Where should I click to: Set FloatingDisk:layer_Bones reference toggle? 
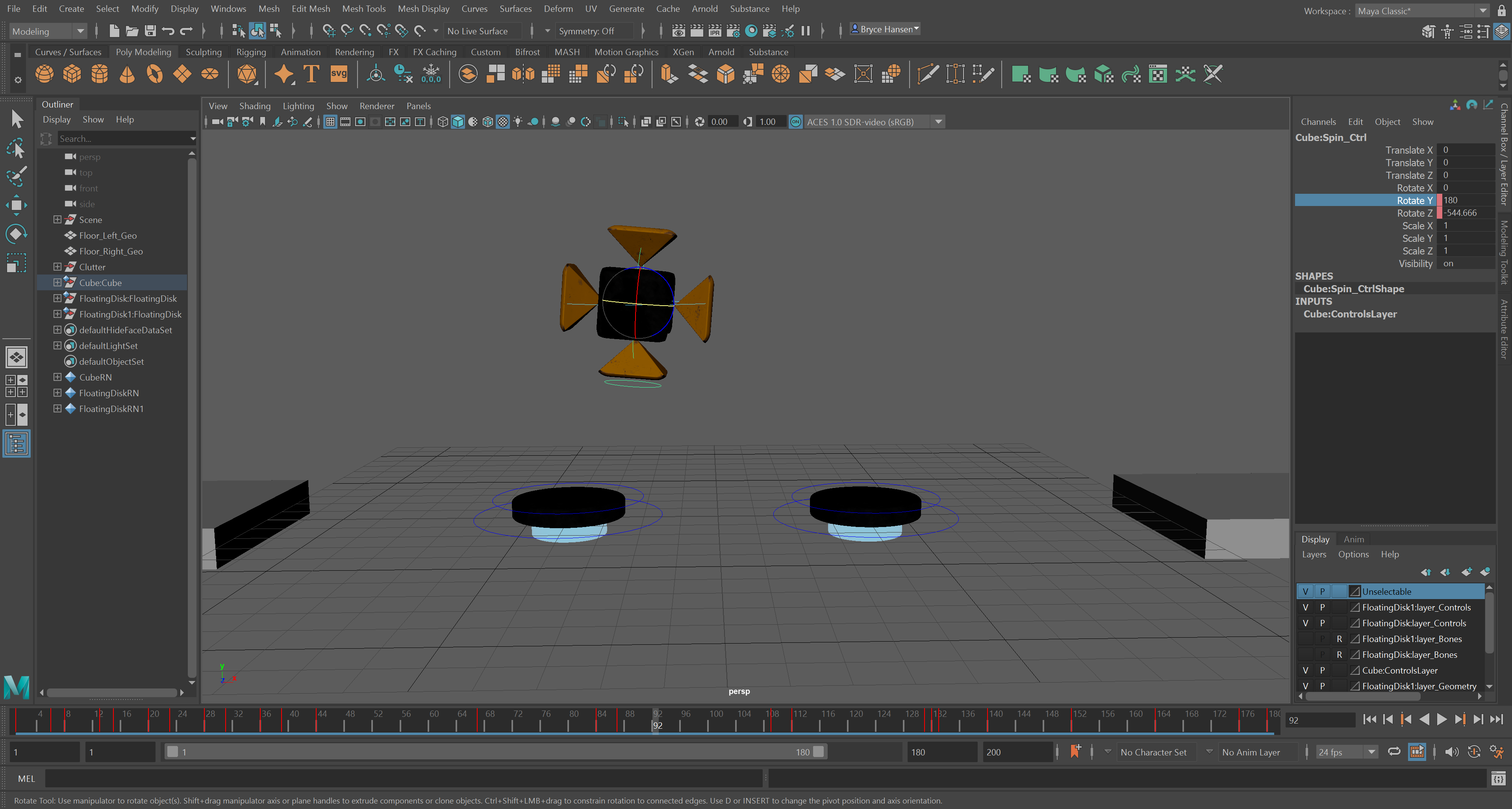click(x=1339, y=655)
